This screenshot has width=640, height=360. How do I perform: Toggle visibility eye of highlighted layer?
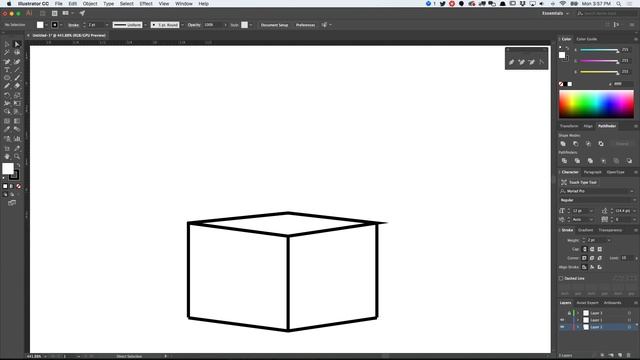coord(562,327)
